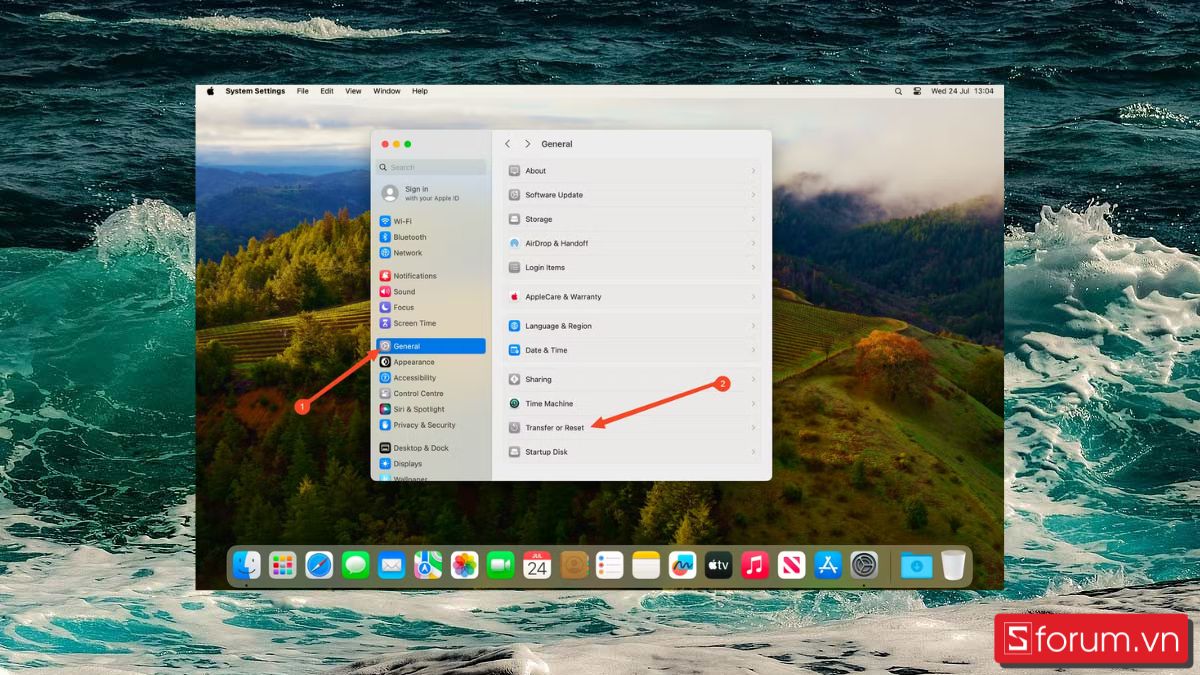Open the App Store from the Dock

tap(827, 564)
